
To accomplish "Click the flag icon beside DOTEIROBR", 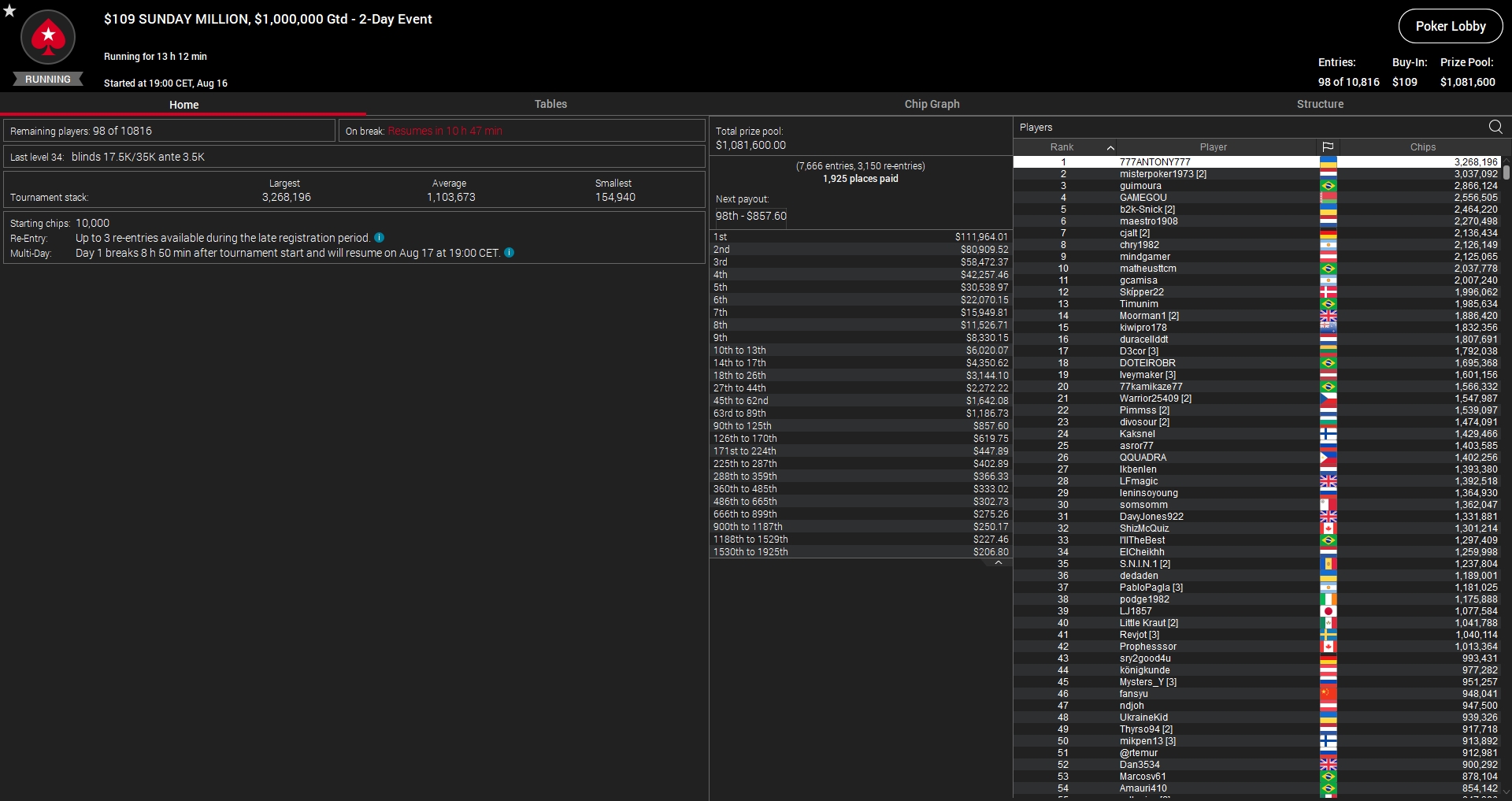I will tap(1329, 363).
